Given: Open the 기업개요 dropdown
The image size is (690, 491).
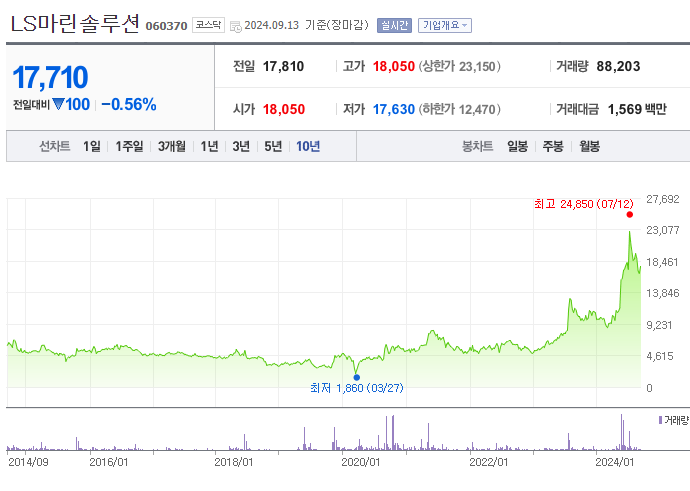Looking at the screenshot, I should pyautogui.click(x=444, y=26).
